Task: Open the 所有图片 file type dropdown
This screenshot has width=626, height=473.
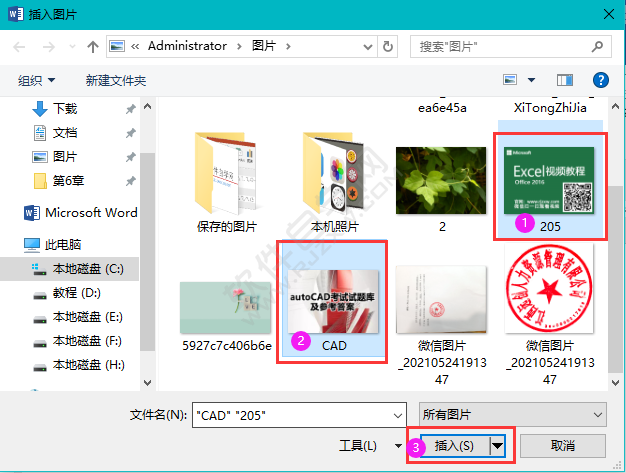Action: point(513,415)
